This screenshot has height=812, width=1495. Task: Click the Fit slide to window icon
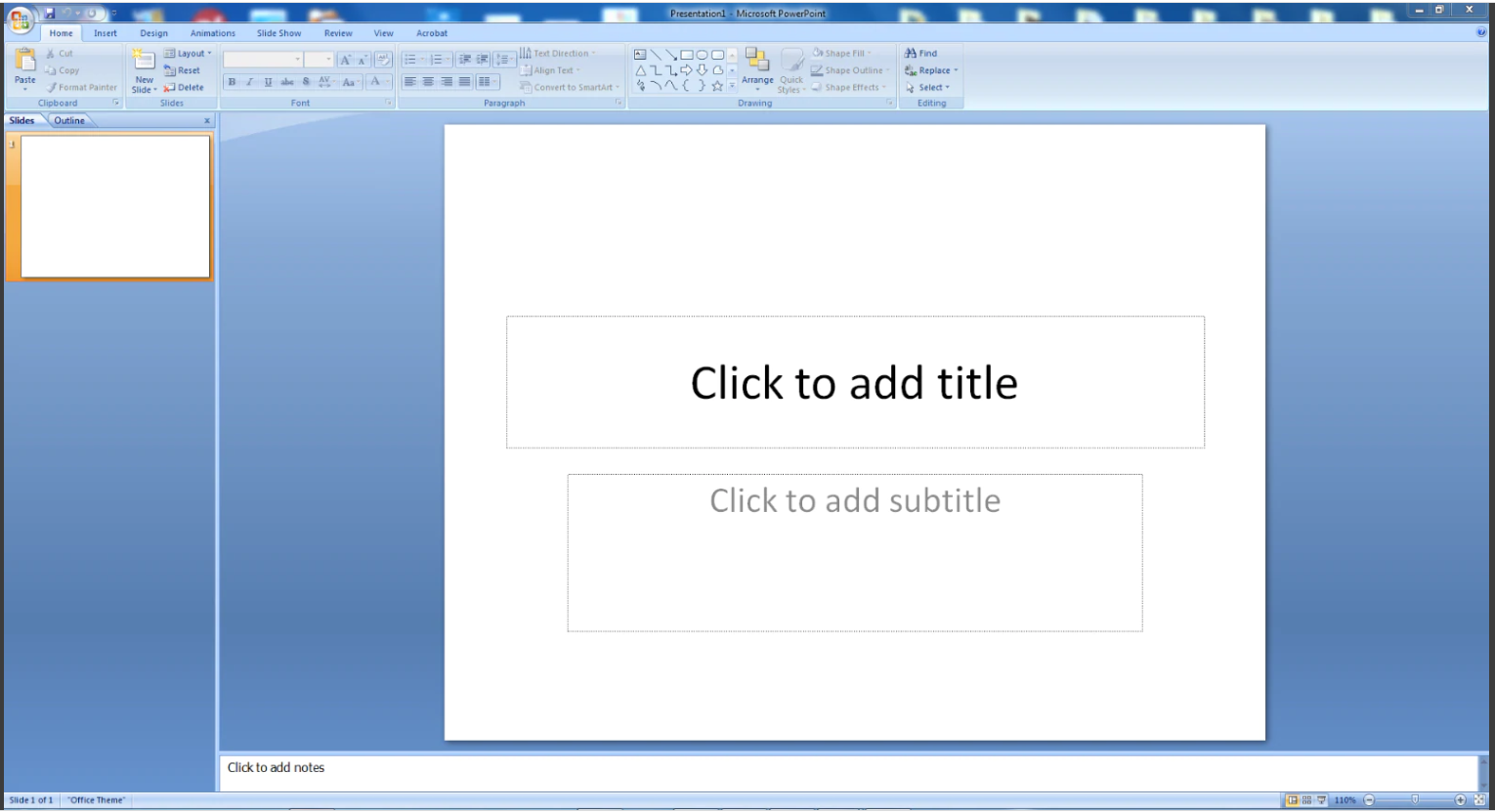coord(1479,800)
